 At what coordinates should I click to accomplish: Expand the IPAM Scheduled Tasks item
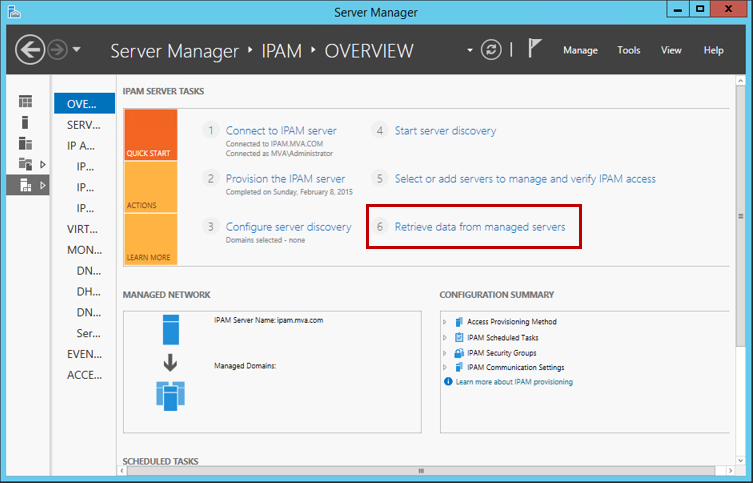click(445, 338)
